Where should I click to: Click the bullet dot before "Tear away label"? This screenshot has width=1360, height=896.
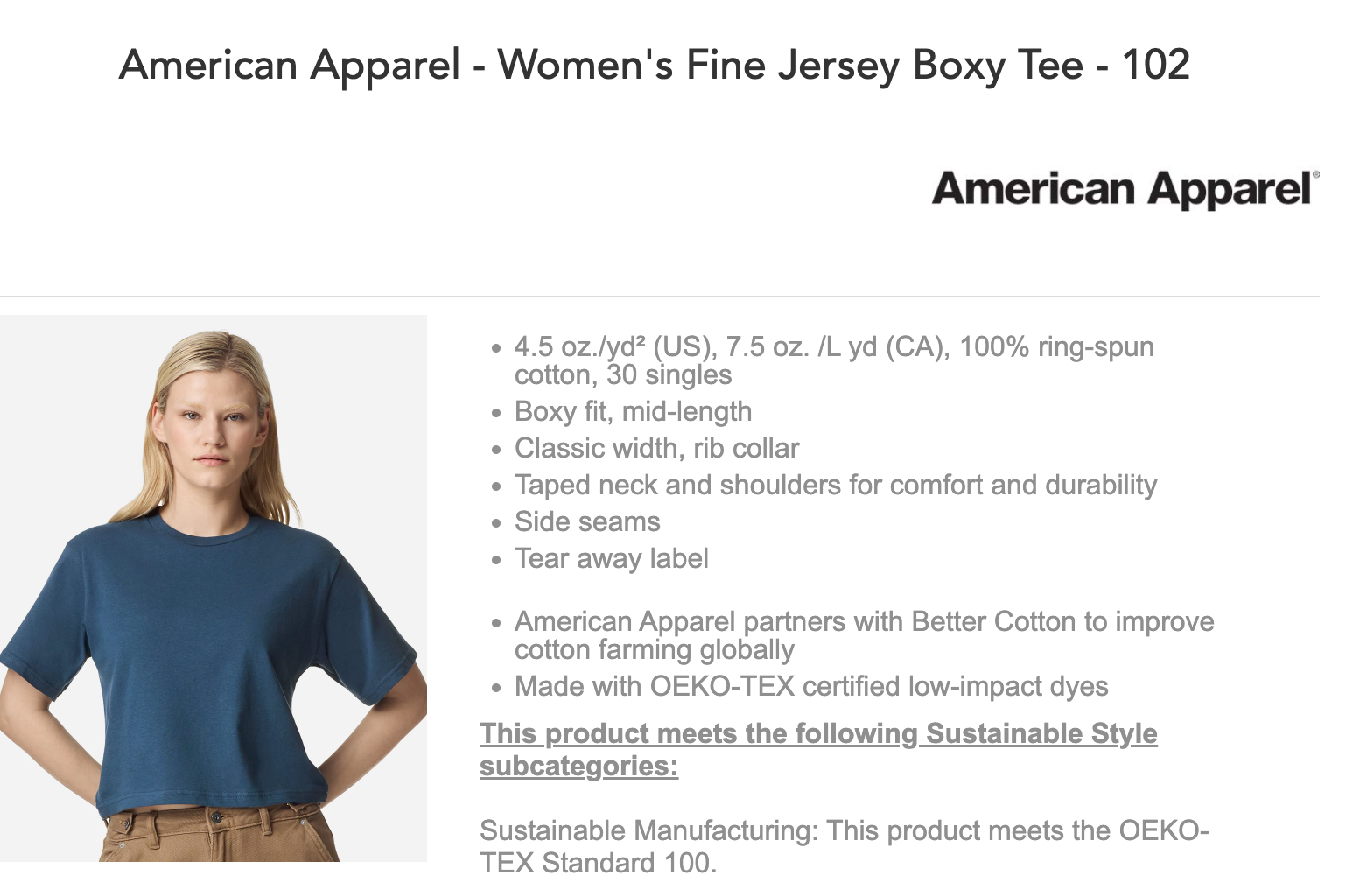click(496, 560)
